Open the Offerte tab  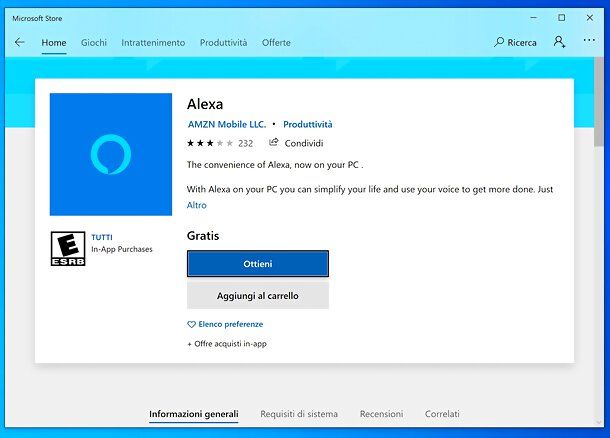point(276,42)
